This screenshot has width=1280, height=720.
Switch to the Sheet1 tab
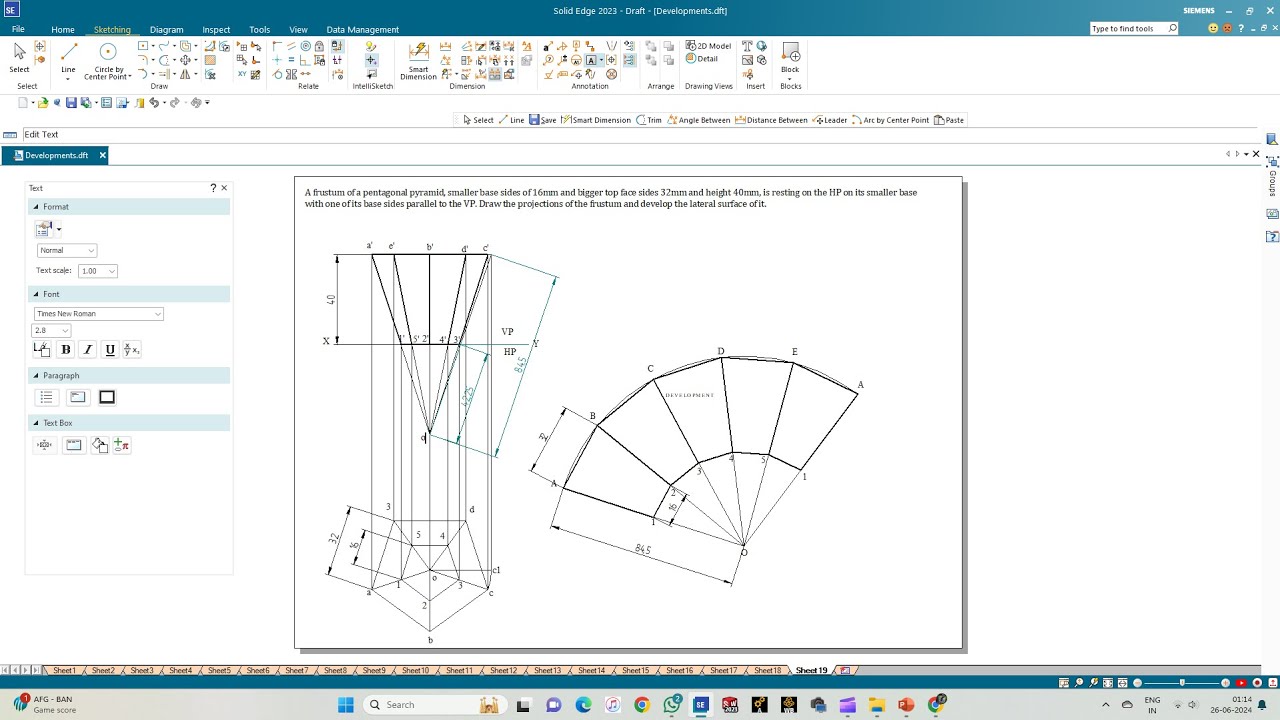pyautogui.click(x=64, y=670)
